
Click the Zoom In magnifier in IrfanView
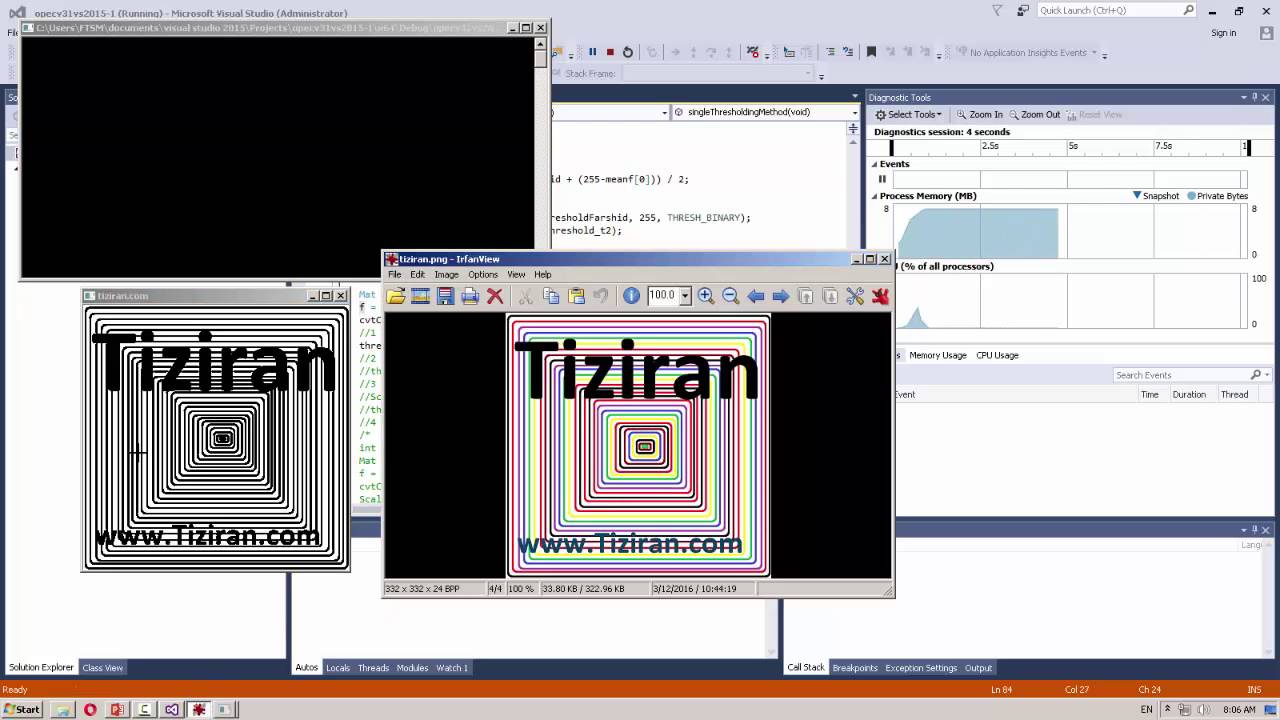706,296
